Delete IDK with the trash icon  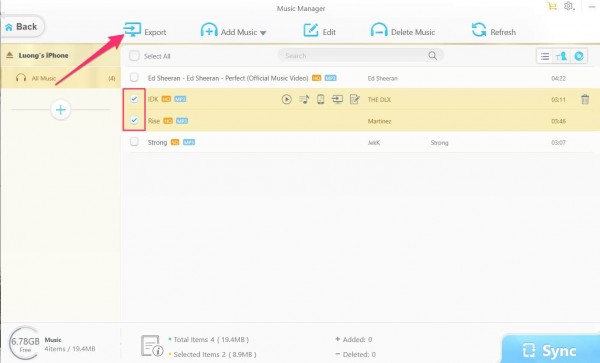tap(585, 99)
